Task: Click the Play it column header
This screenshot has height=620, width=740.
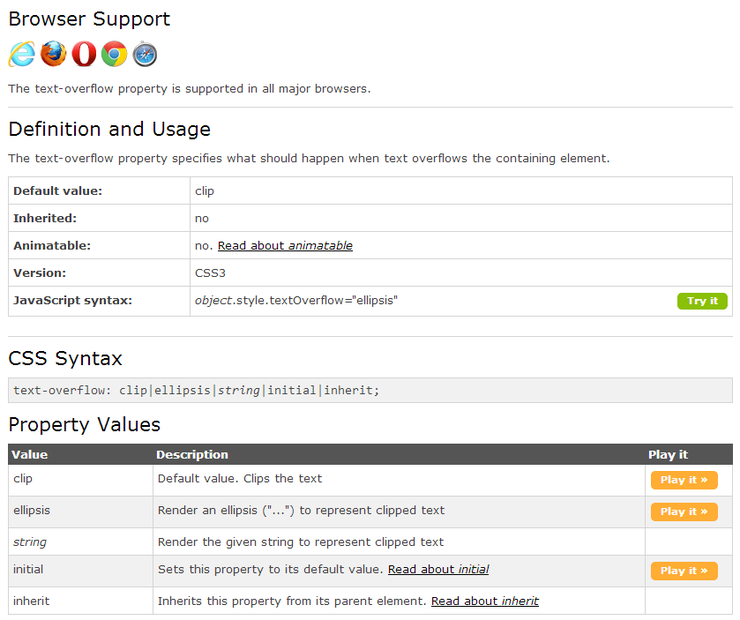Action: [x=668, y=455]
